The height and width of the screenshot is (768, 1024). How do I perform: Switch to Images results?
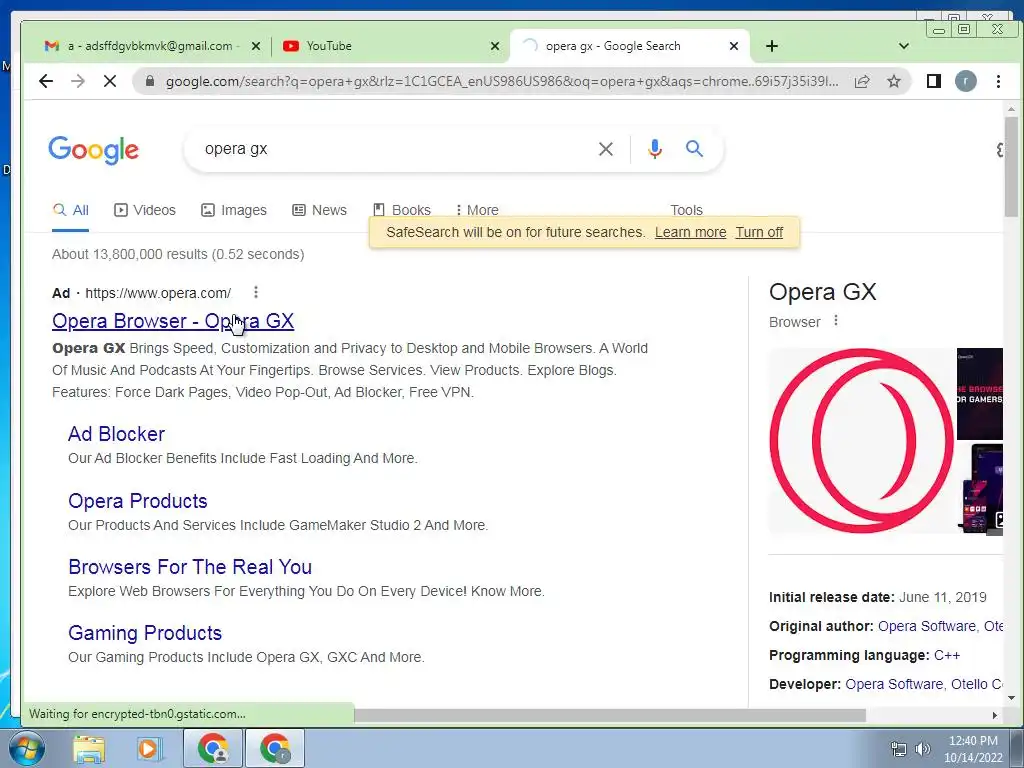234,210
